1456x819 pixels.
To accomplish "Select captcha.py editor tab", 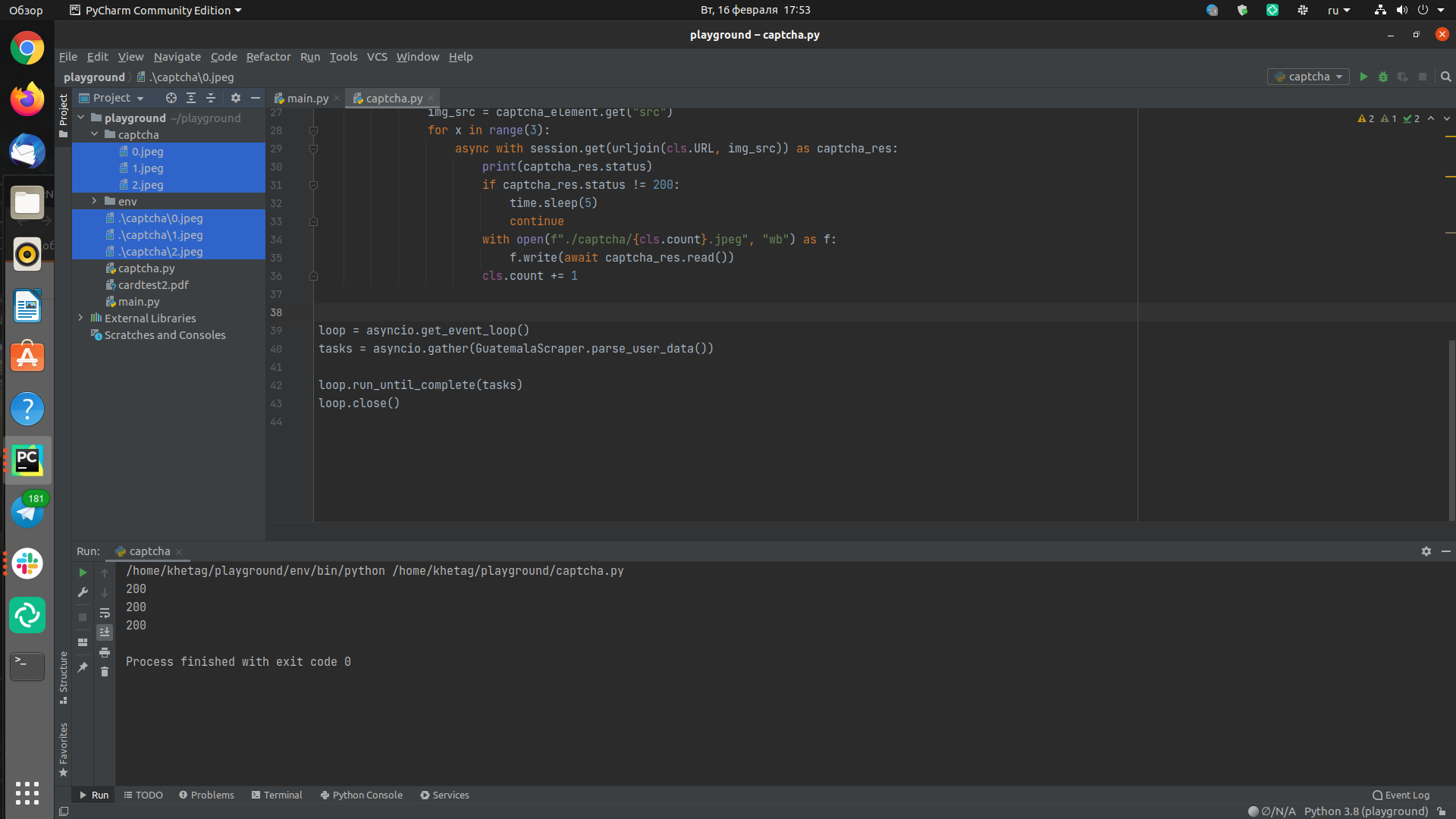I will [x=394, y=99].
